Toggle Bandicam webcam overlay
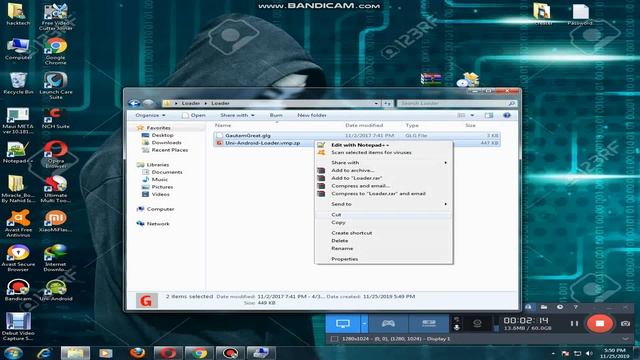The image size is (640, 360). pos(477,324)
